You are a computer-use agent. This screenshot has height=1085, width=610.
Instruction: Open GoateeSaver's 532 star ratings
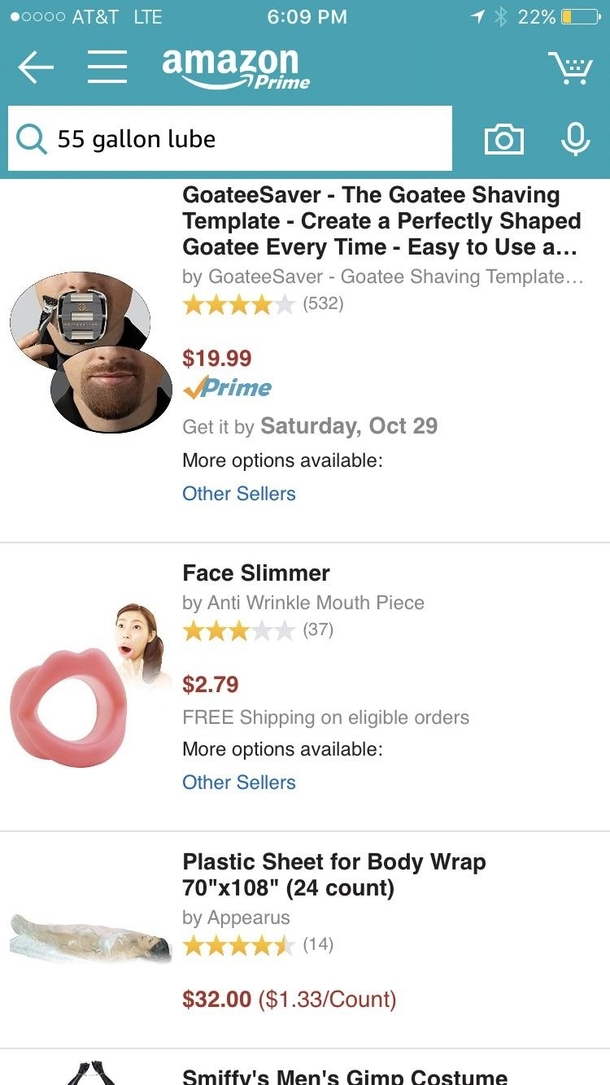(262, 304)
